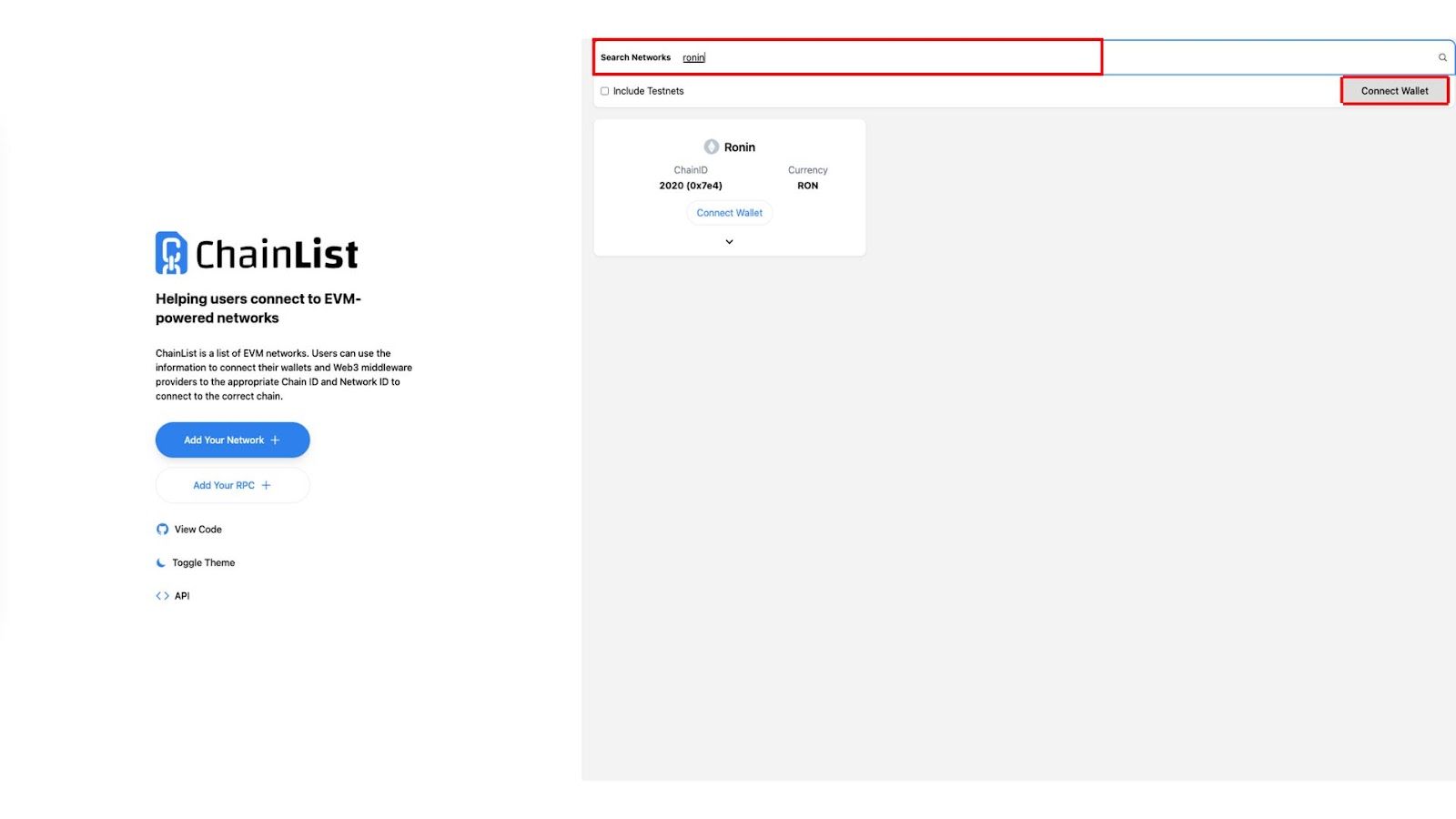This screenshot has width=1456, height=819.
Task: Click the plus icon in Add Your Network
Action: pyautogui.click(x=275, y=440)
